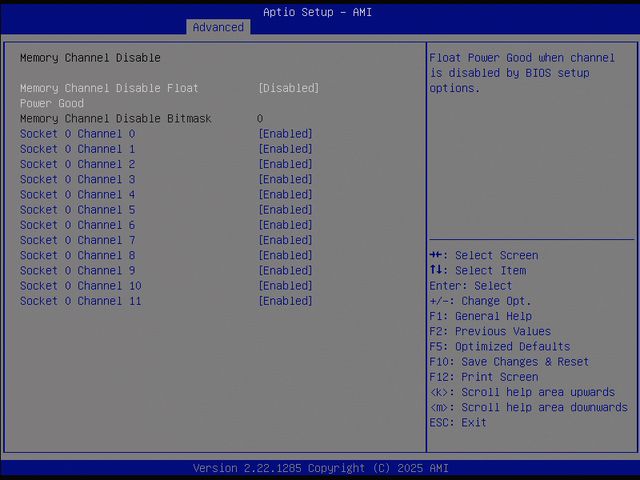Toggle Socket 0 Channel 8 Enabled value
The height and width of the screenshot is (480, 640).
click(x=285, y=256)
